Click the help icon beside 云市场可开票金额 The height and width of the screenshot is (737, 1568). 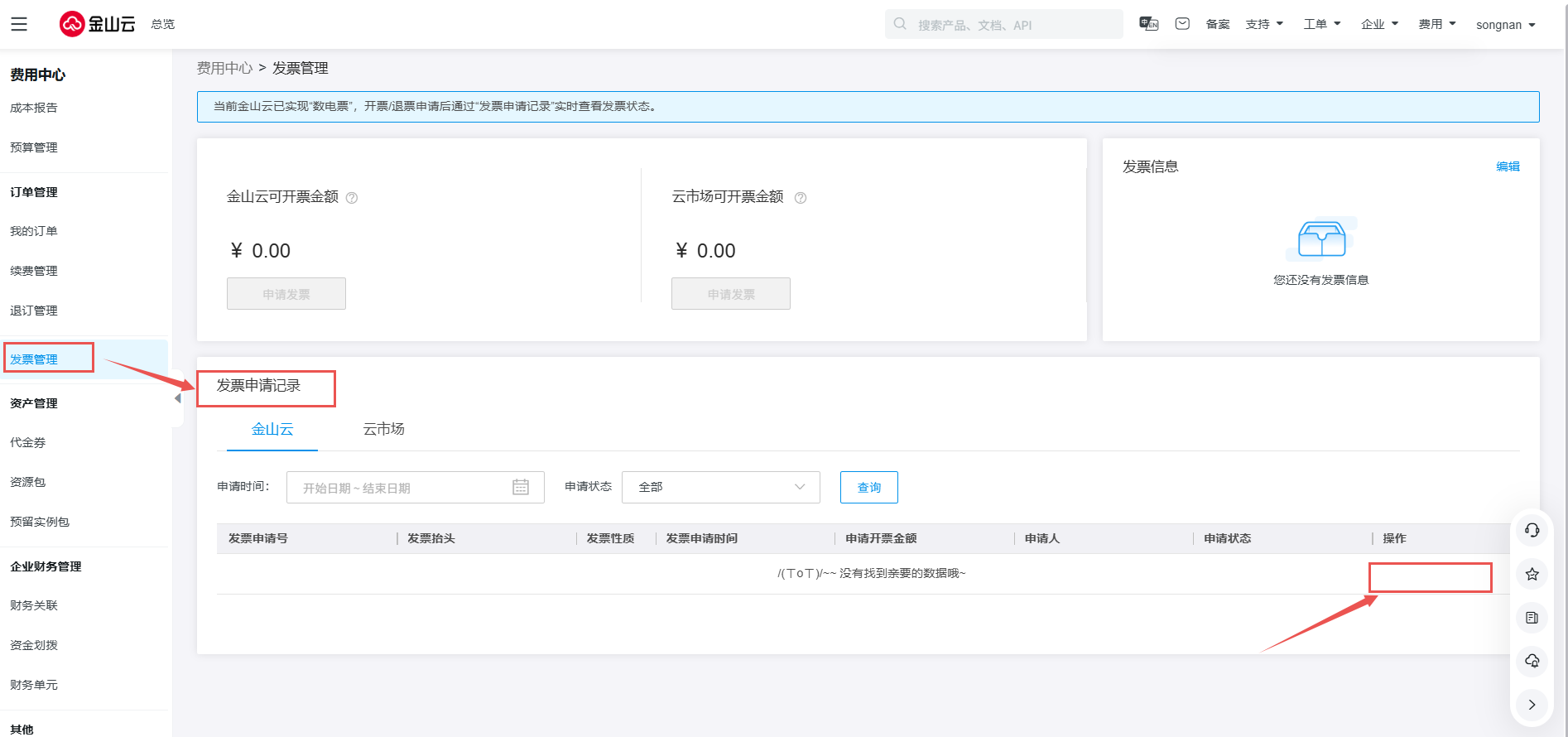tap(801, 198)
